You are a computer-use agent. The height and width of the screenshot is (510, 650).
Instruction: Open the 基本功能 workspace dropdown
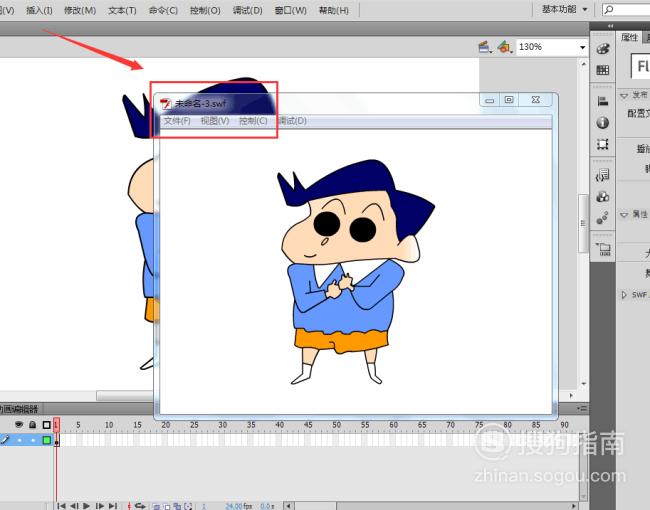(x=565, y=9)
